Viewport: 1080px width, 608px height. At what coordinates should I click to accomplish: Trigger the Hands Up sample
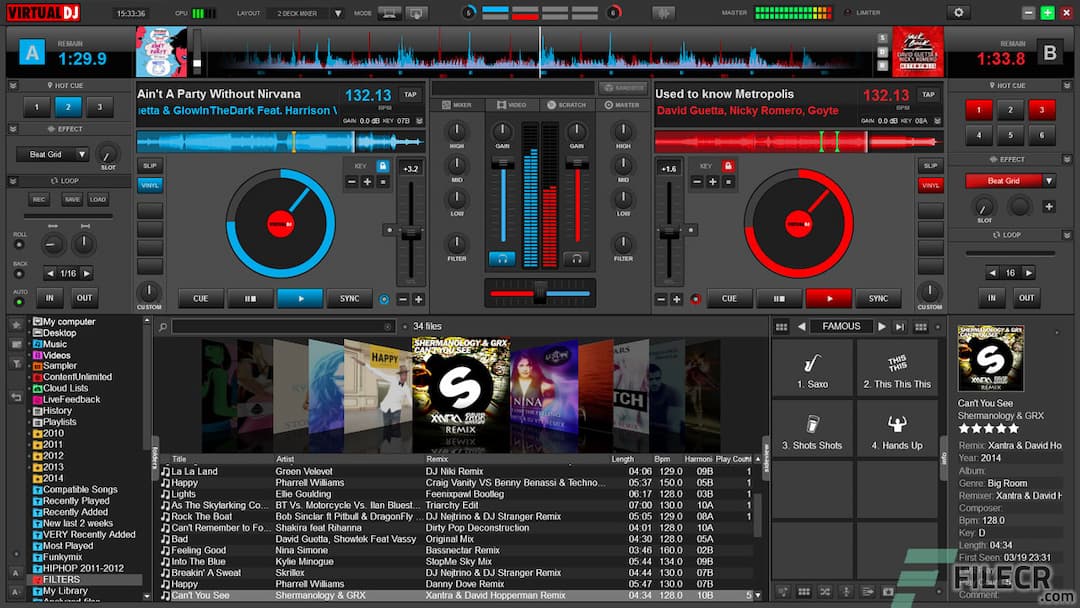[897, 428]
